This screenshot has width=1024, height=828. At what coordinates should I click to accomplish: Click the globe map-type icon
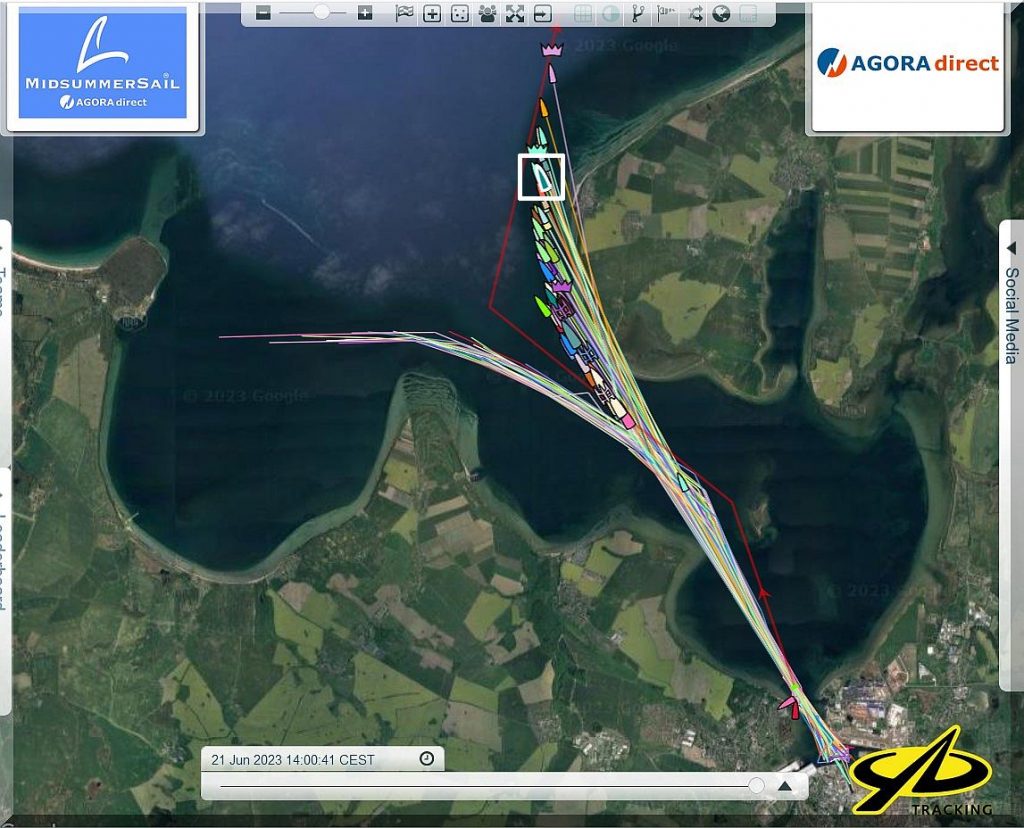(x=721, y=13)
